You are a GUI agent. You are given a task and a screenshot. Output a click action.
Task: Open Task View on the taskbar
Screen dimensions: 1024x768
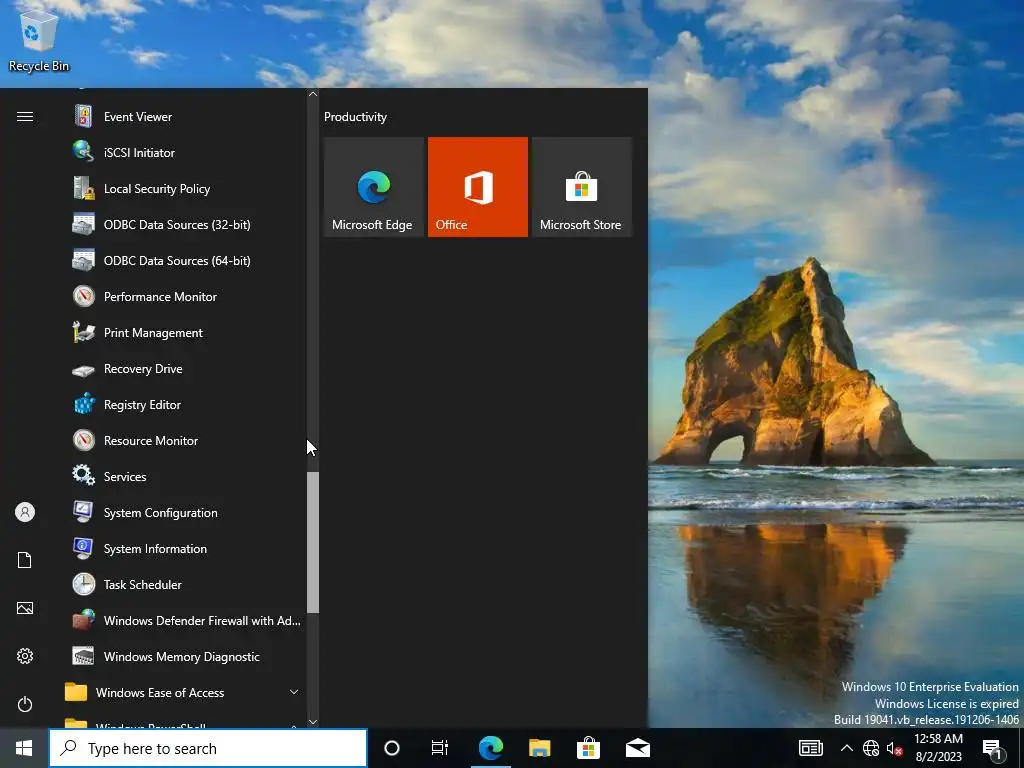[x=440, y=748]
